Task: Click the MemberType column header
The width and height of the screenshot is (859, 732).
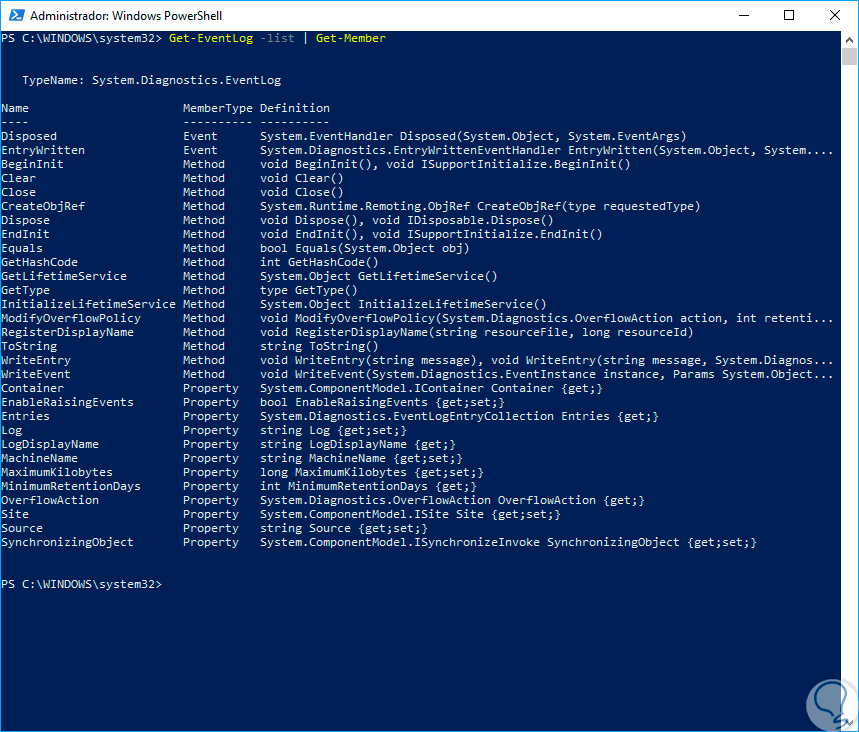Action: tap(214, 108)
